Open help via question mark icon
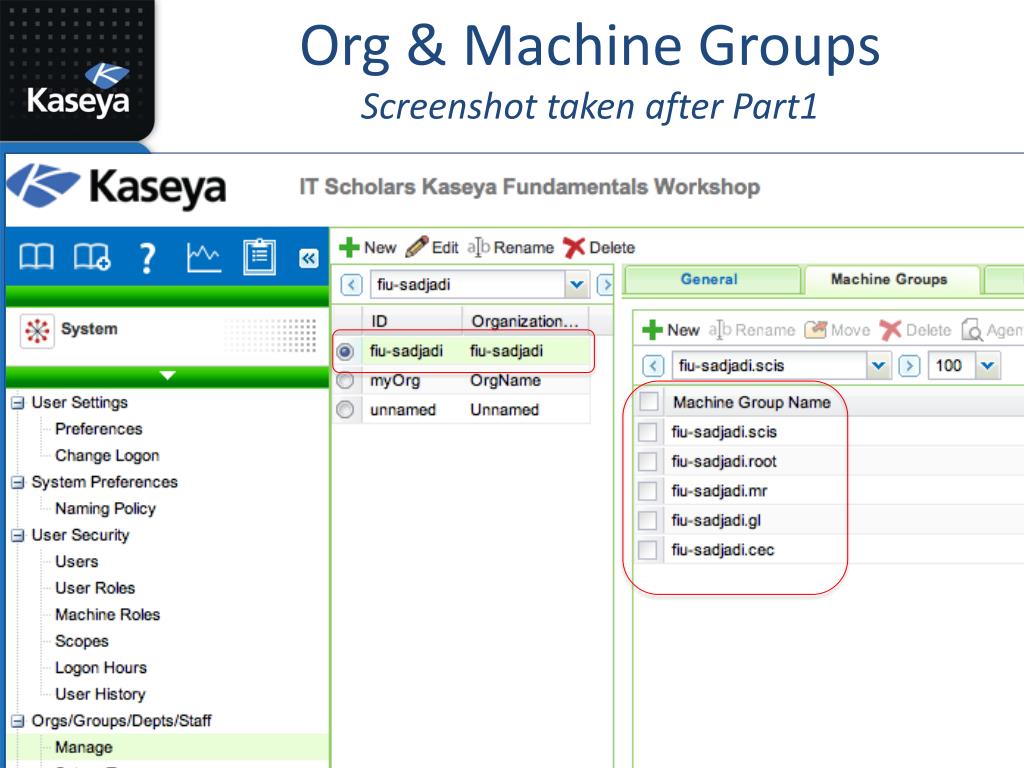1024x768 pixels. (148, 258)
